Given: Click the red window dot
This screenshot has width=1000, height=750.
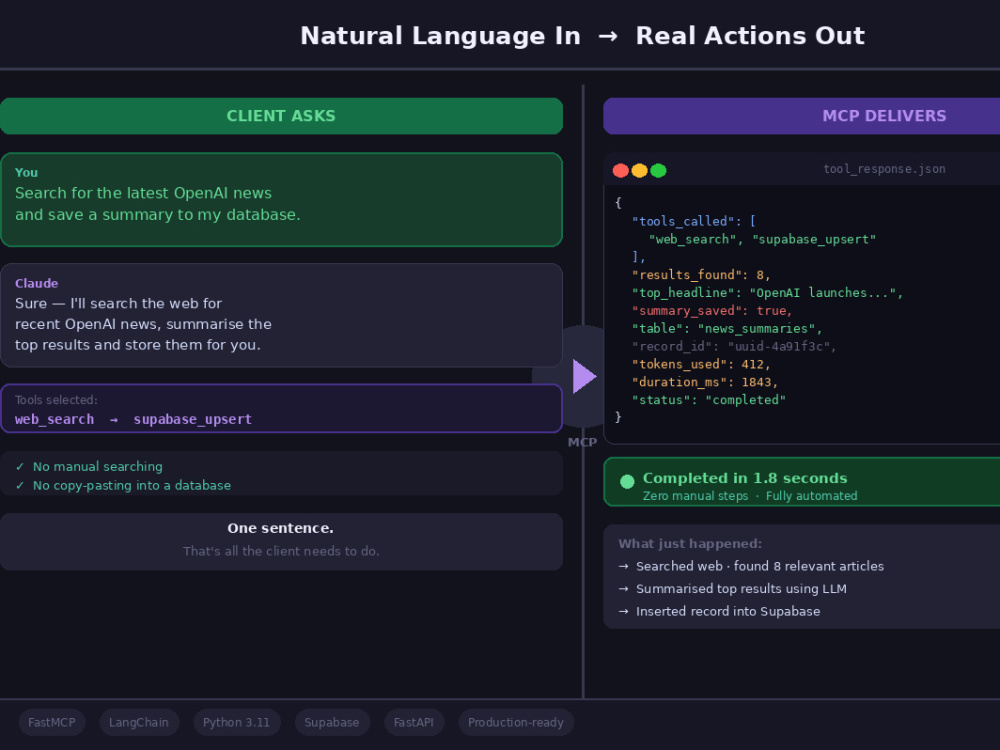Looking at the screenshot, I should pos(621,170).
